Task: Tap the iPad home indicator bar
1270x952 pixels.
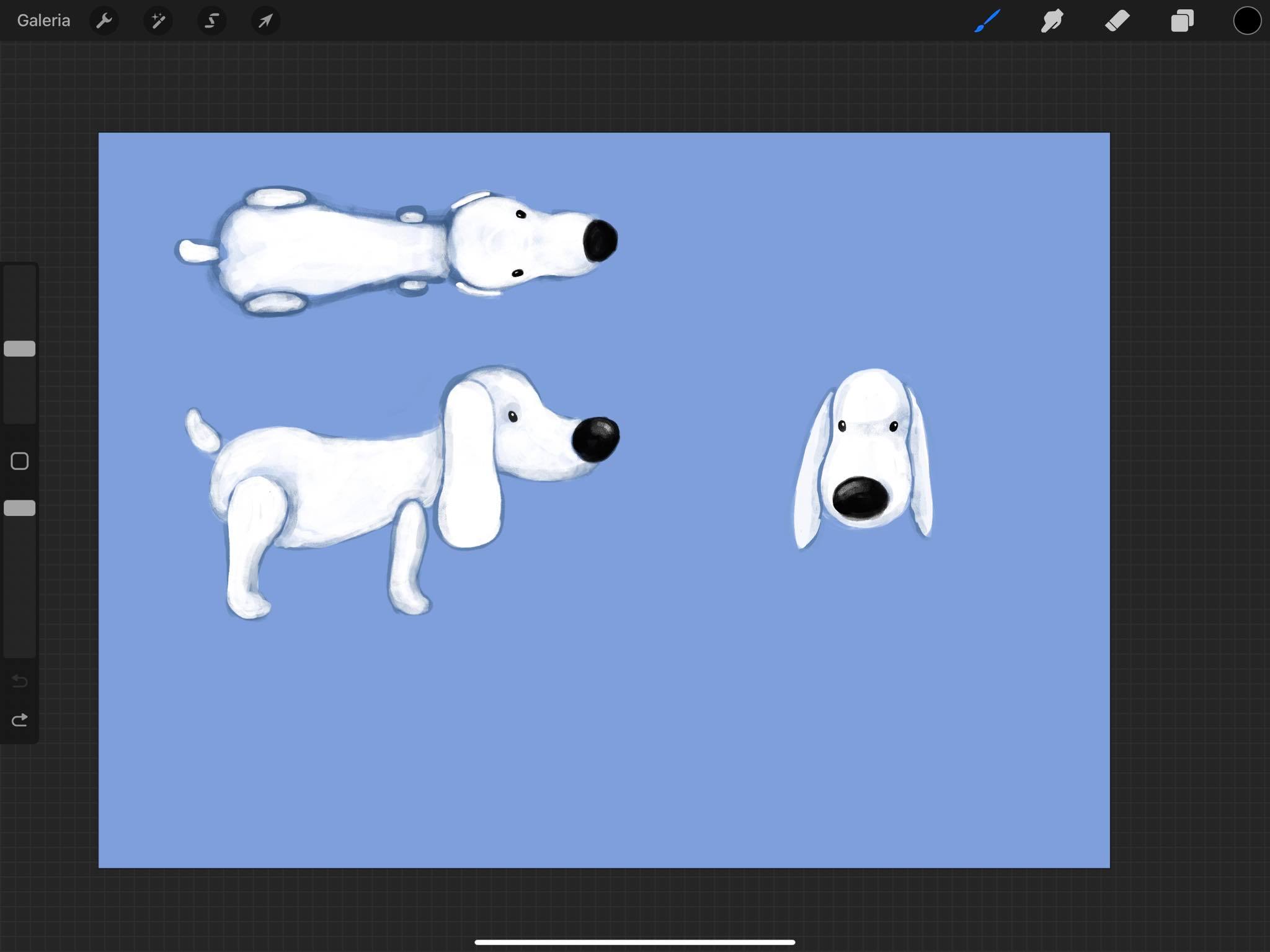Action: (x=635, y=942)
